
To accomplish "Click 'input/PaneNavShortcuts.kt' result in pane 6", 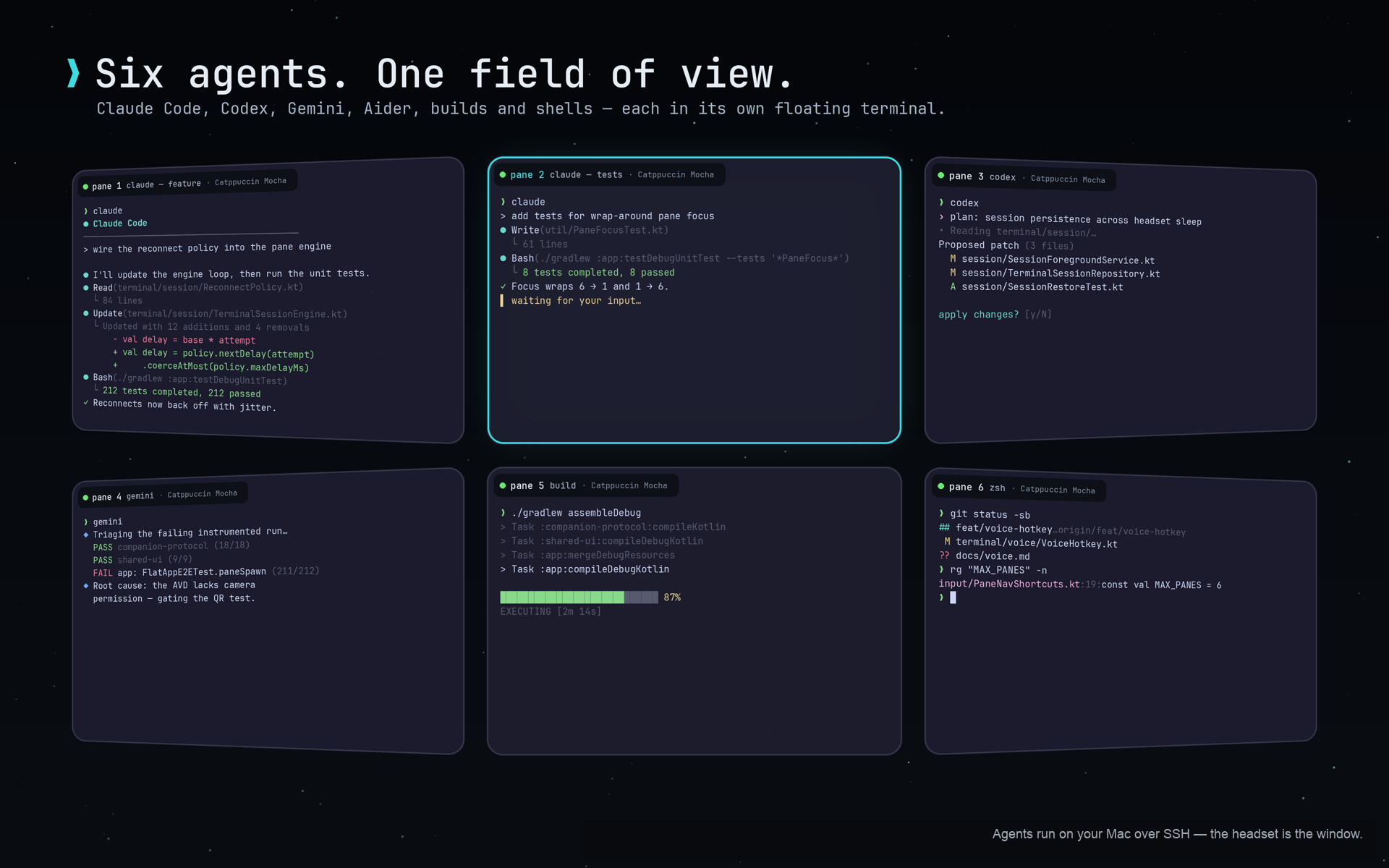I will tap(1009, 584).
